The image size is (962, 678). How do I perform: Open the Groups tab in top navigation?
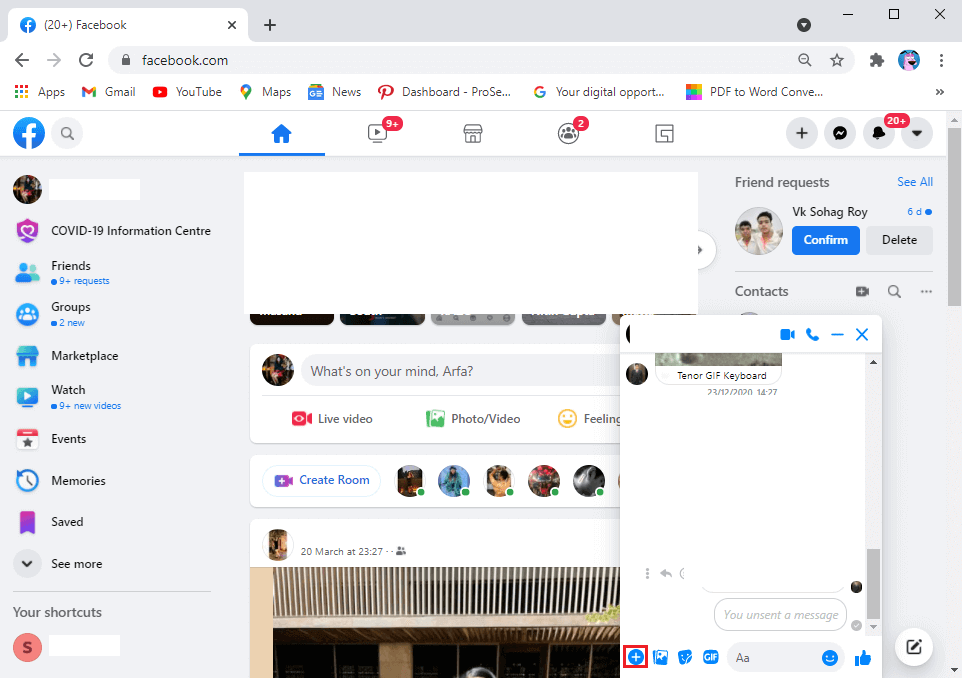tap(569, 133)
